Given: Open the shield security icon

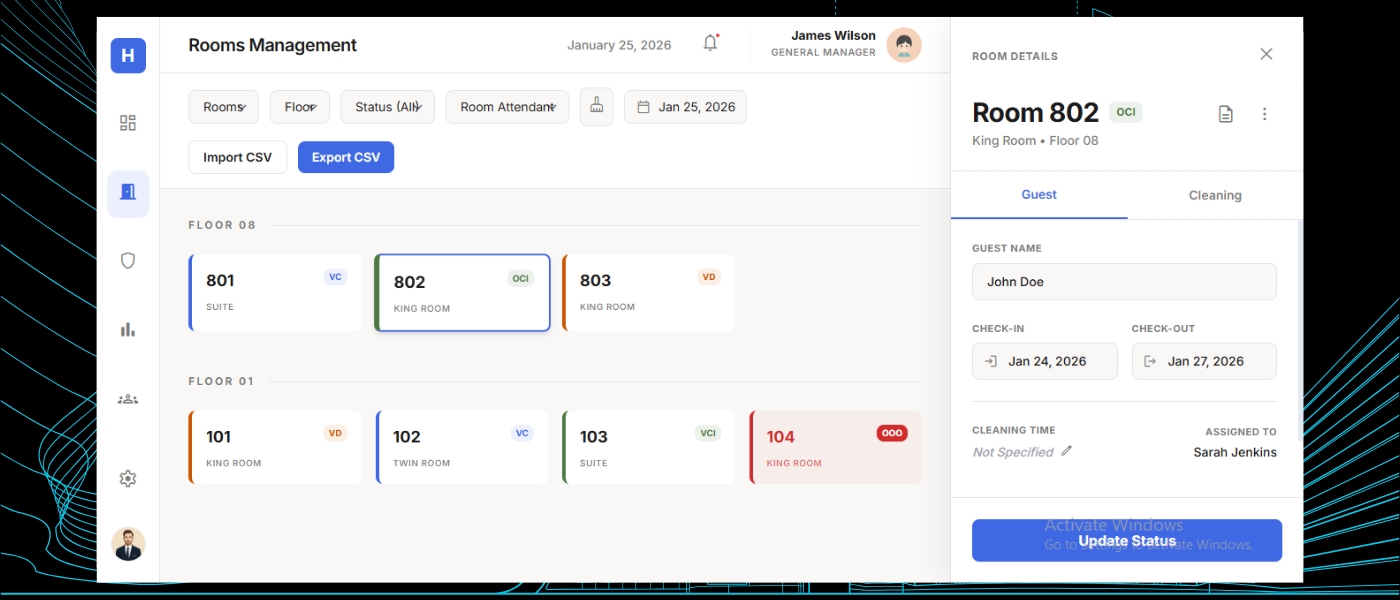Looking at the screenshot, I should click(128, 261).
